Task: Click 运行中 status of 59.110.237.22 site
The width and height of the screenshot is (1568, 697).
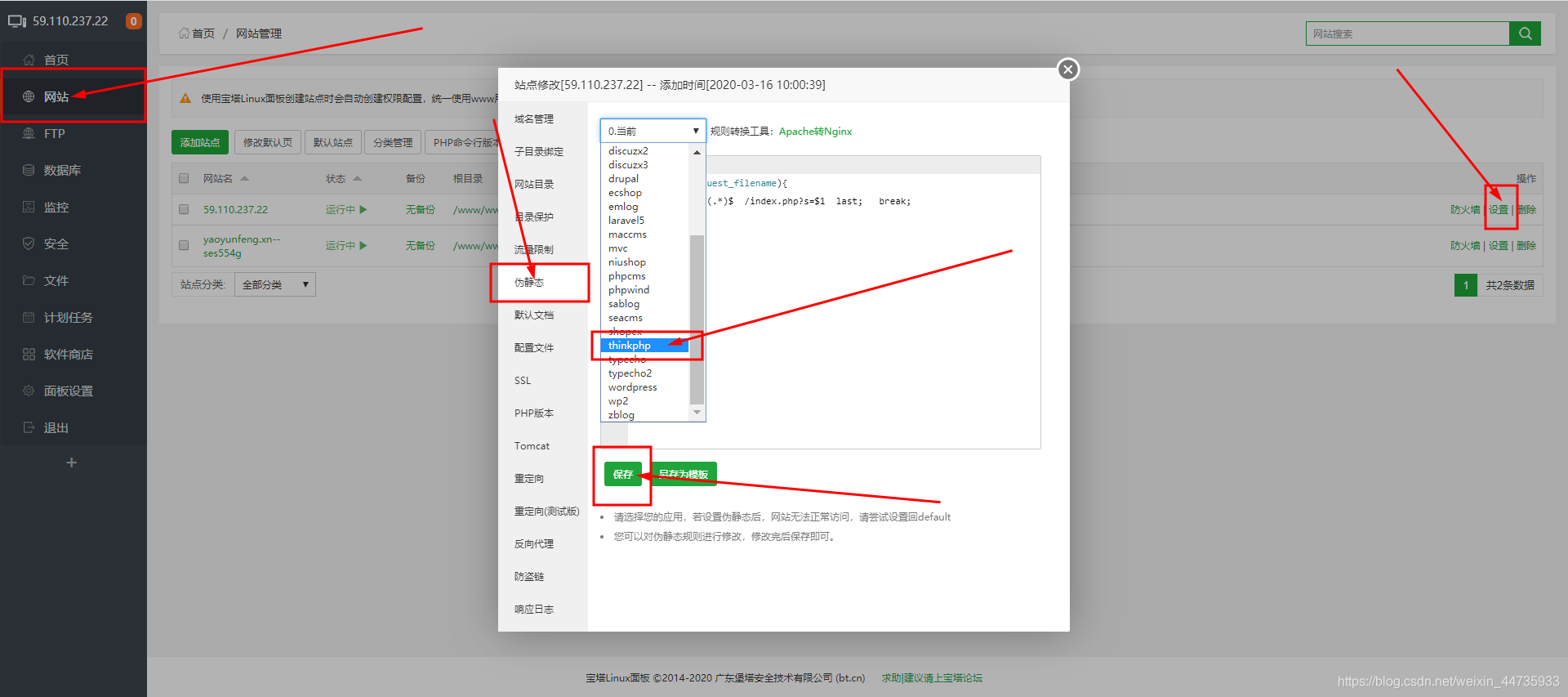Action: pos(346,210)
